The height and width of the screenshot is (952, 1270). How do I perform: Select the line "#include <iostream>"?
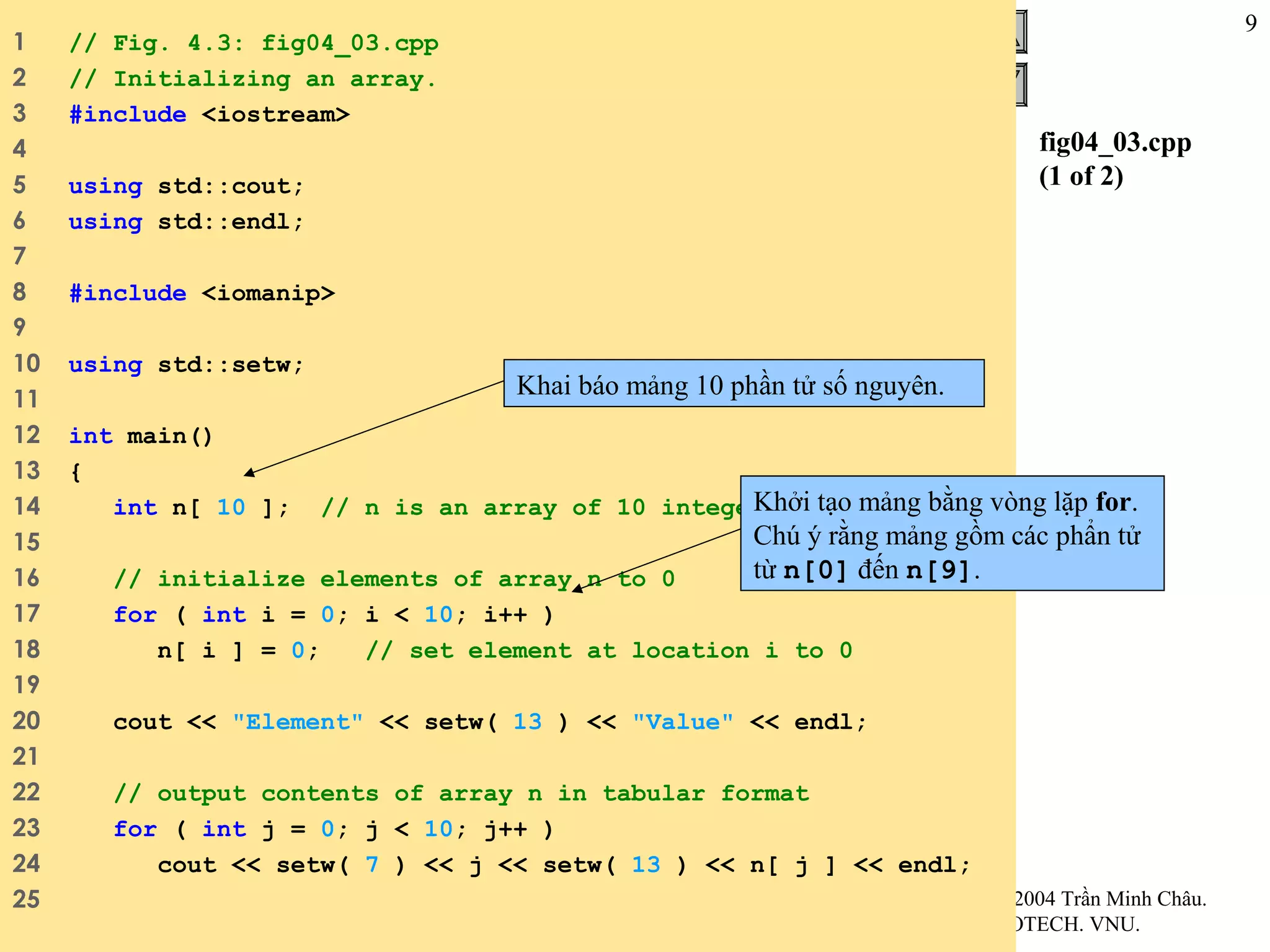210,115
